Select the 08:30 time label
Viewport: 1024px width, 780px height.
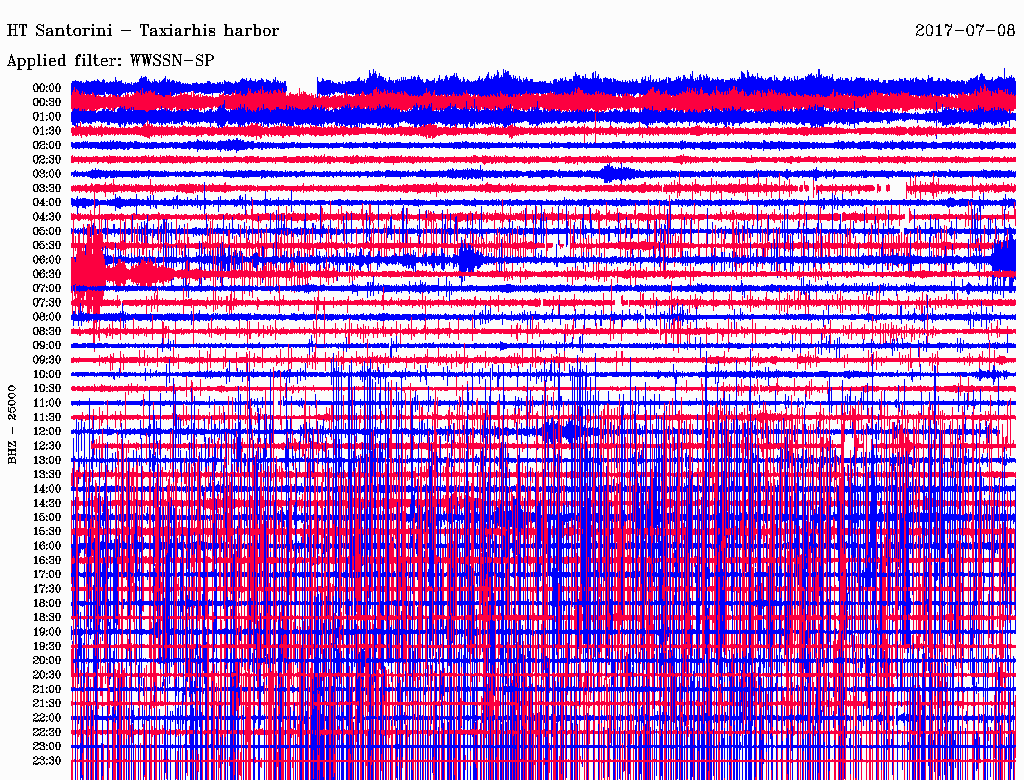(47, 332)
